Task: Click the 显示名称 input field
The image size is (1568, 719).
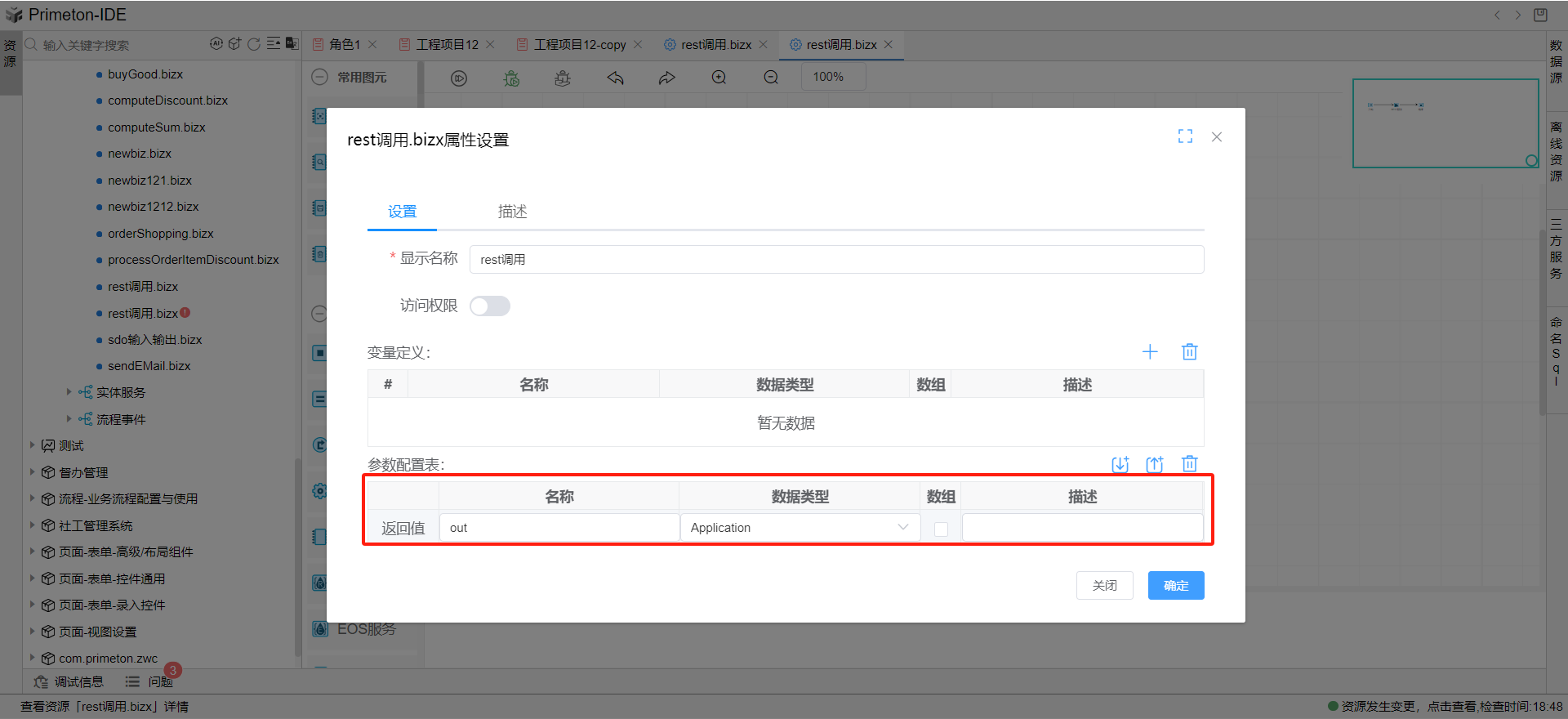Action: pyautogui.click(x=836, y=259)
